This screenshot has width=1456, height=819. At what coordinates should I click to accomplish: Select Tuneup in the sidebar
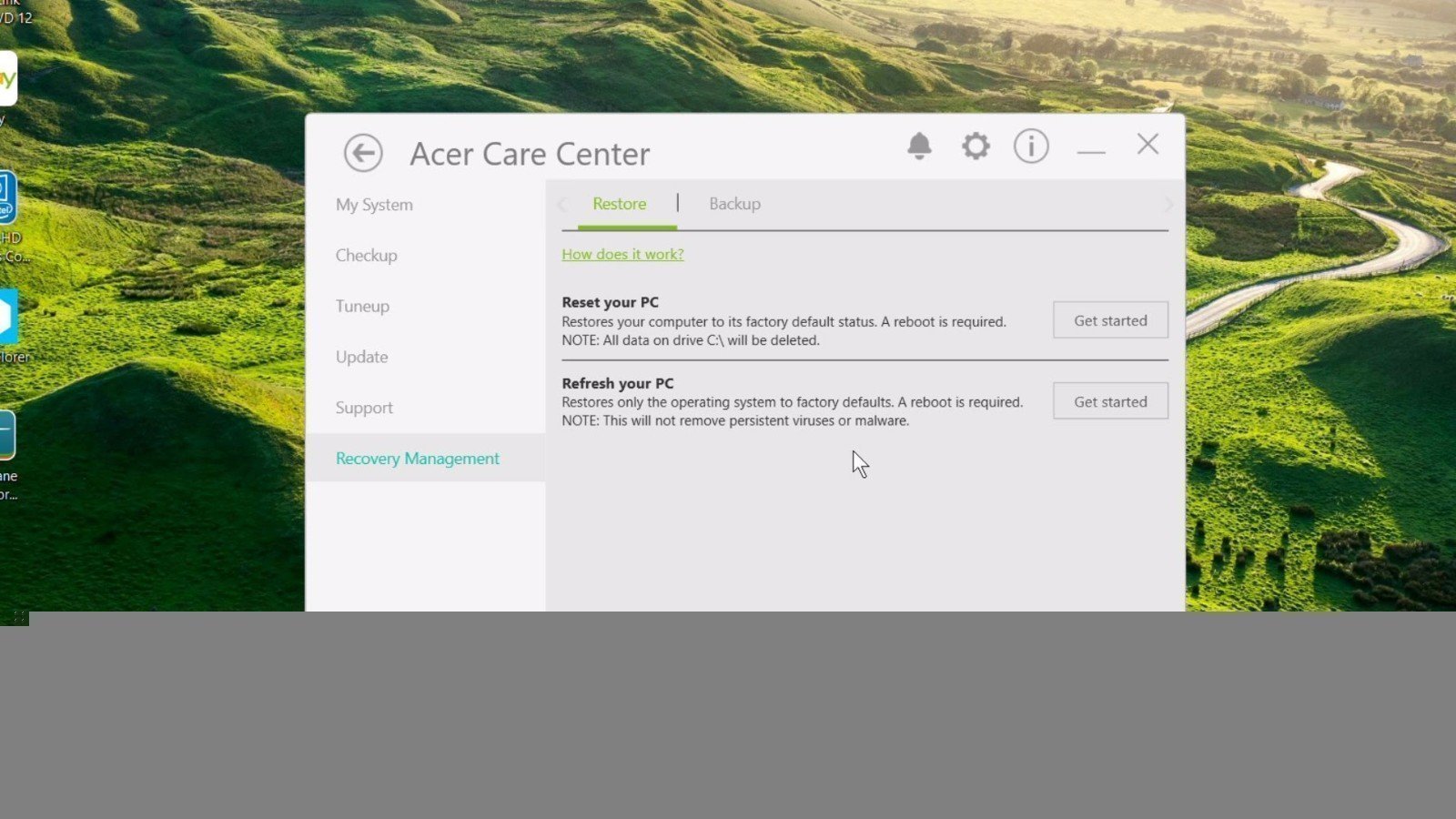(362, 307)
